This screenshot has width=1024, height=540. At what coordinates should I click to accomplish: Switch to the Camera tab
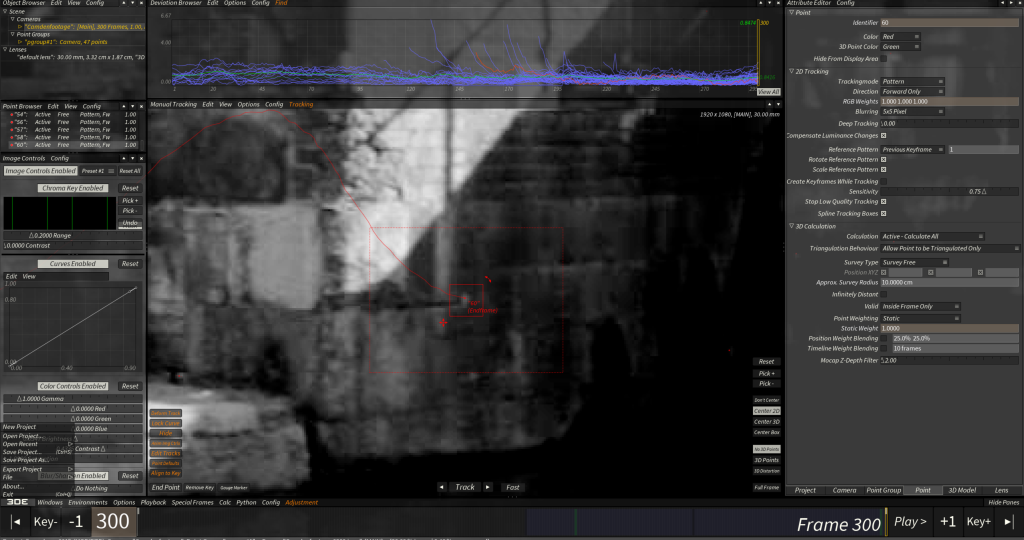point(844,490)
